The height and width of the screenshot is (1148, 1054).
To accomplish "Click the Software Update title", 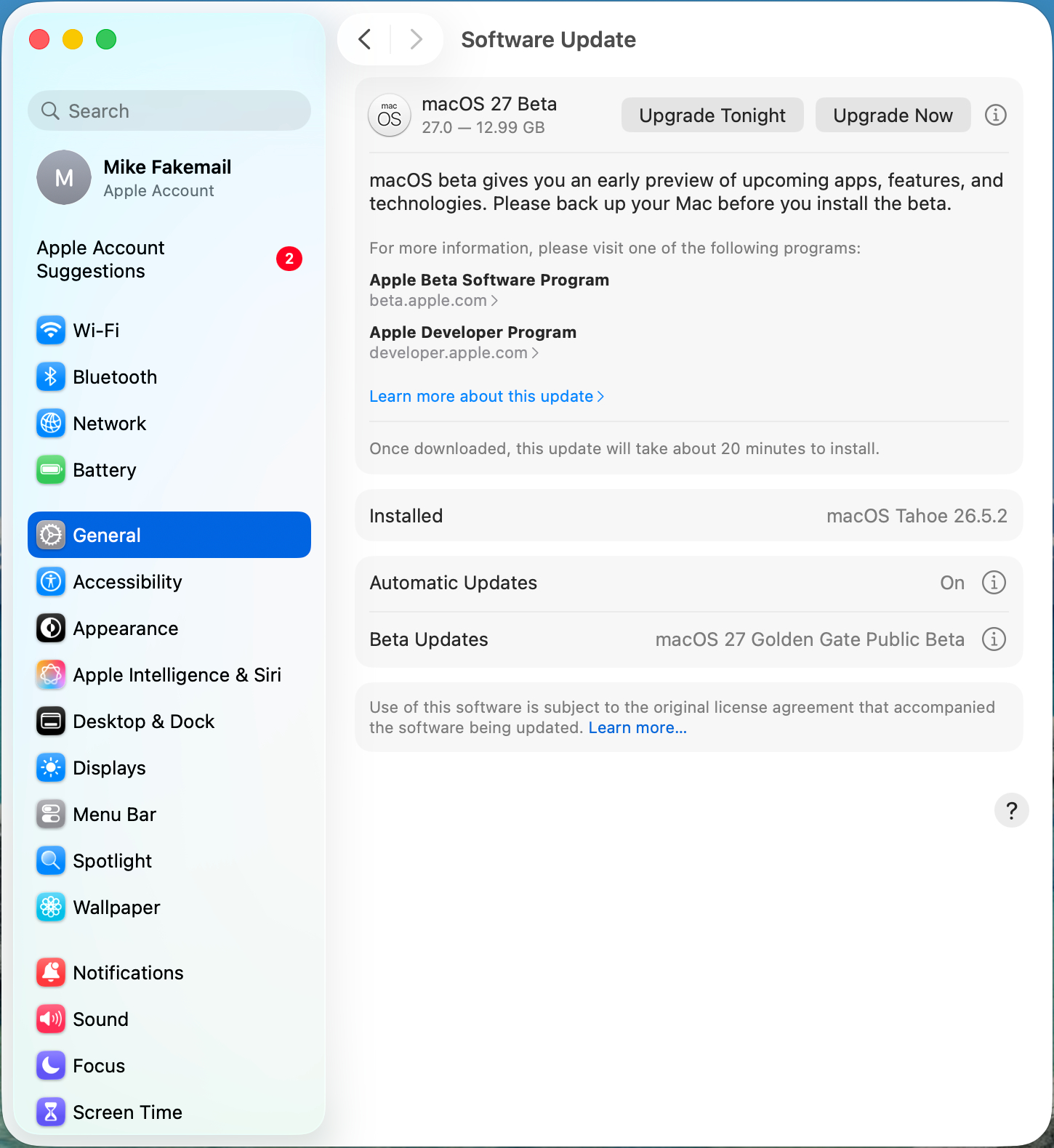I will 548,39.
